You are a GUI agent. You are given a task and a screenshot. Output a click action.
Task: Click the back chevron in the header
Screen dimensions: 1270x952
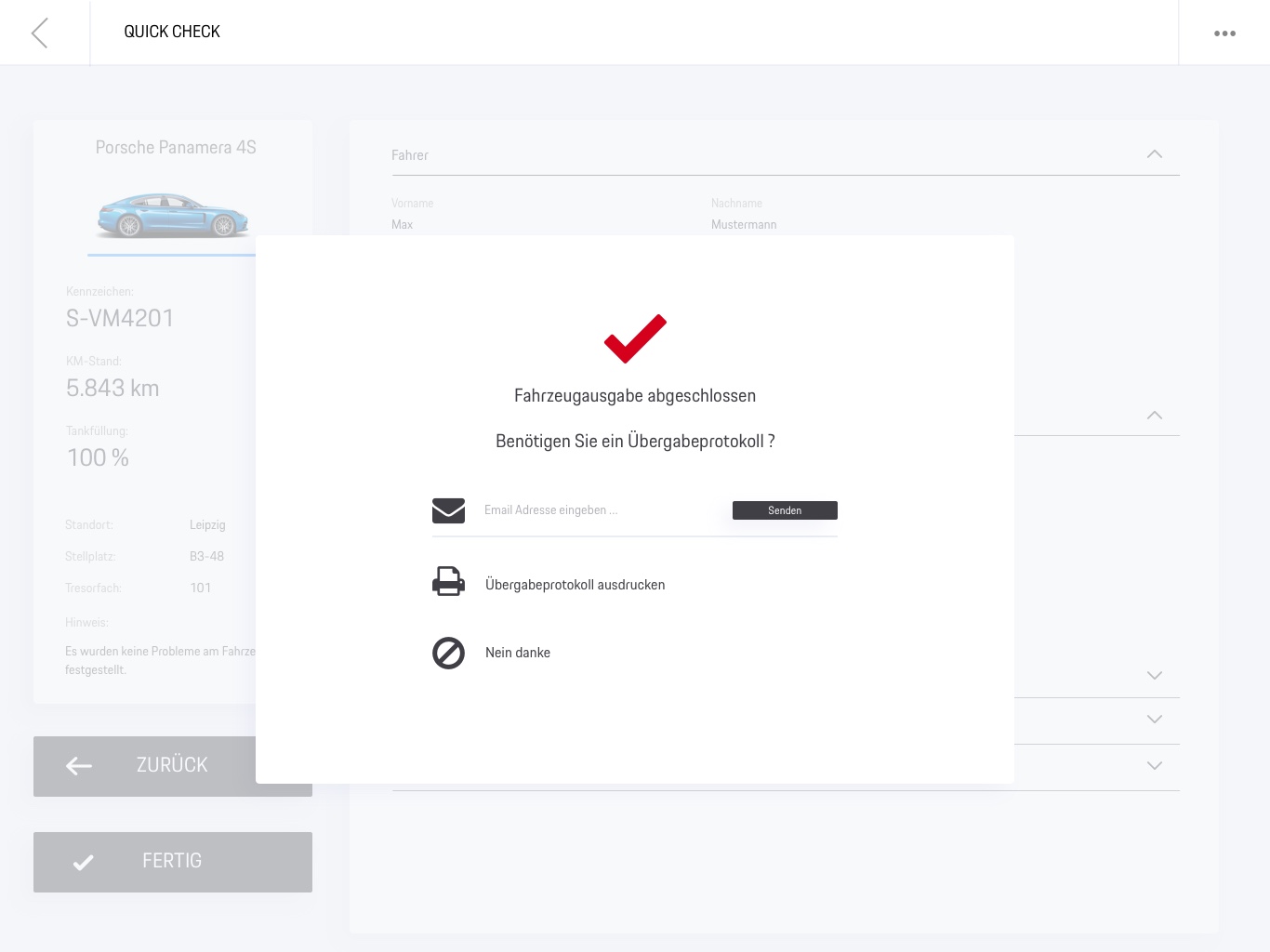point(40,33)
